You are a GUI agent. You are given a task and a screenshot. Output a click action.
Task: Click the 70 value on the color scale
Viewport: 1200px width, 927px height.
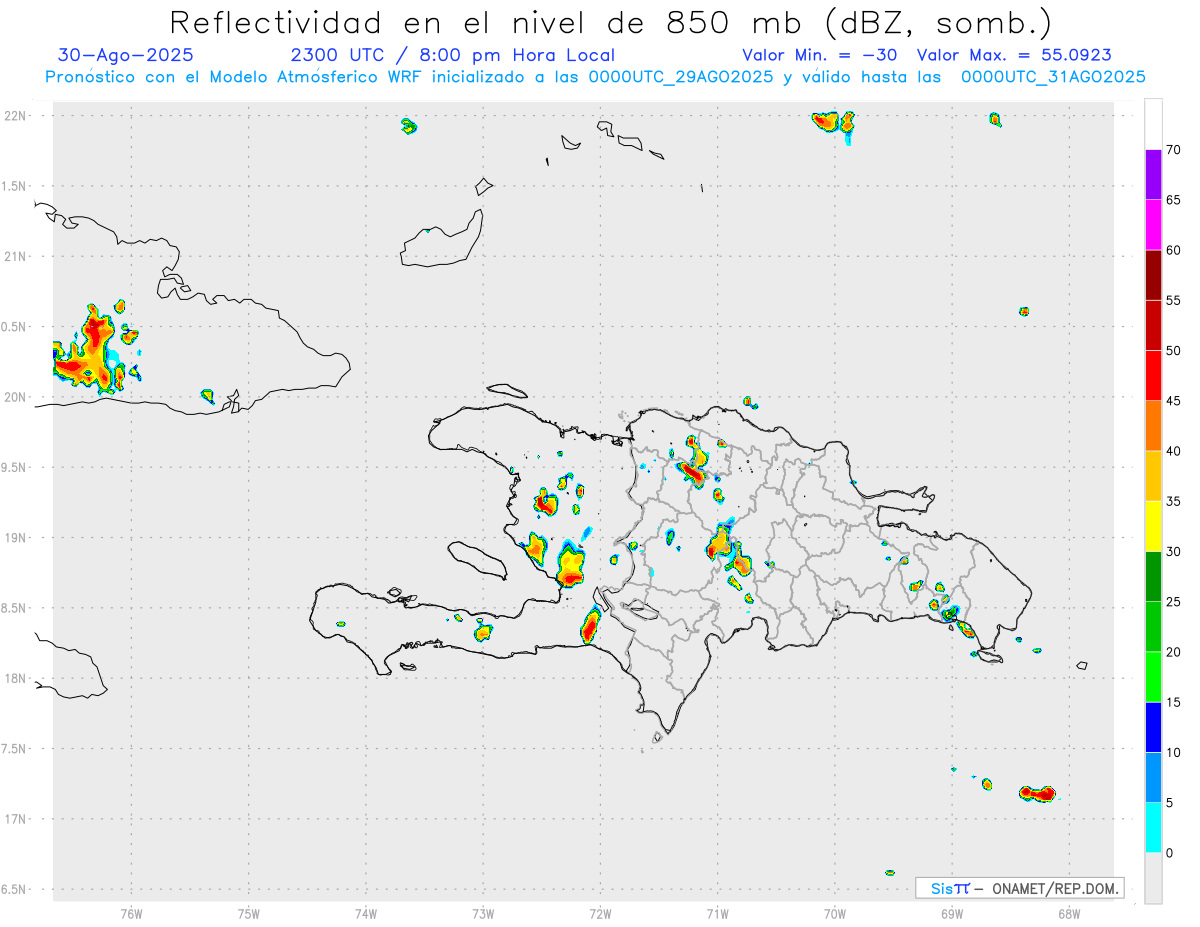click(1173, 150)
